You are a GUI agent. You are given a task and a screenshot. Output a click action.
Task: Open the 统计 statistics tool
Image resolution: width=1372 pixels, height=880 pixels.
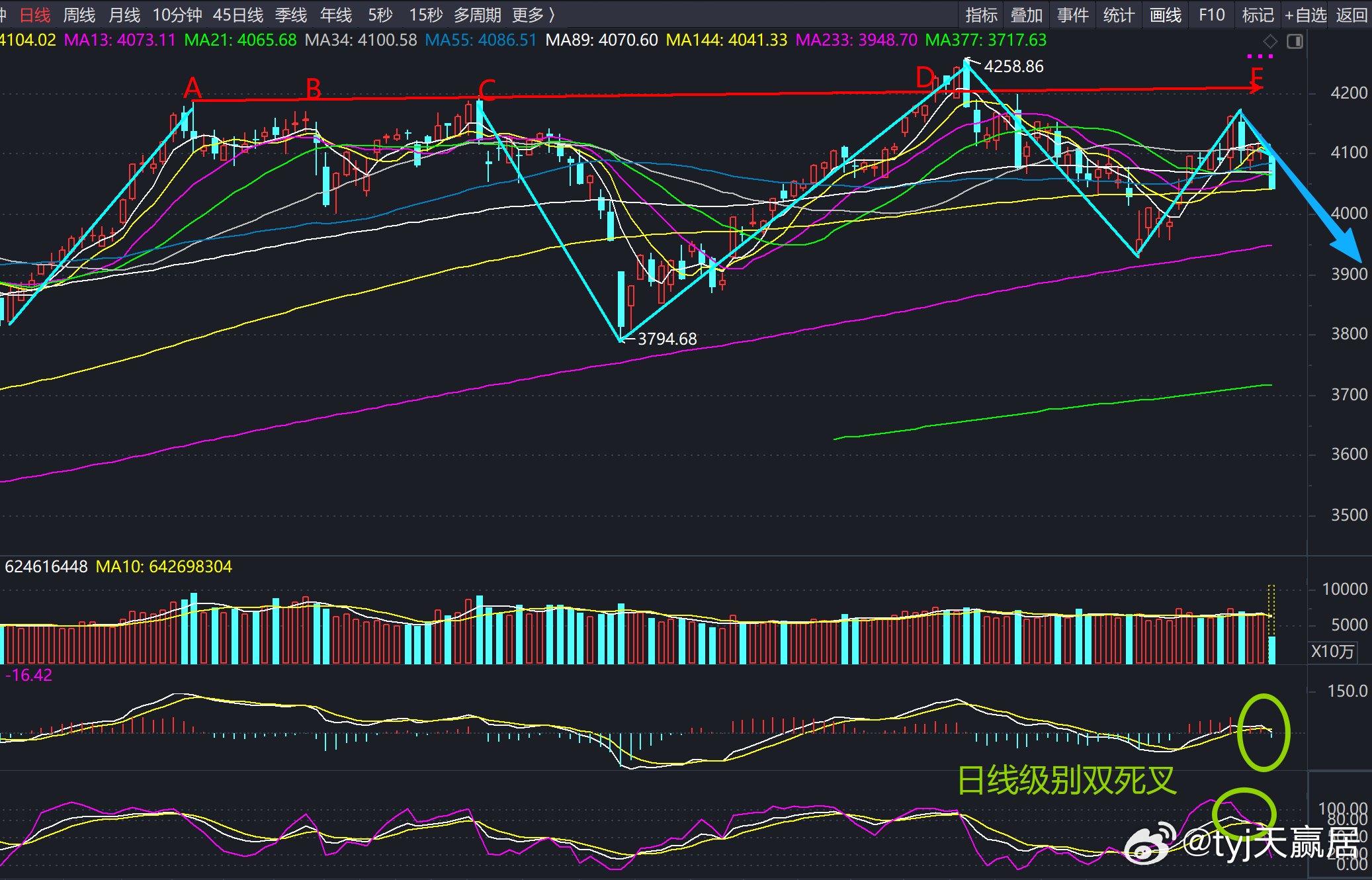click(1119, 15)
